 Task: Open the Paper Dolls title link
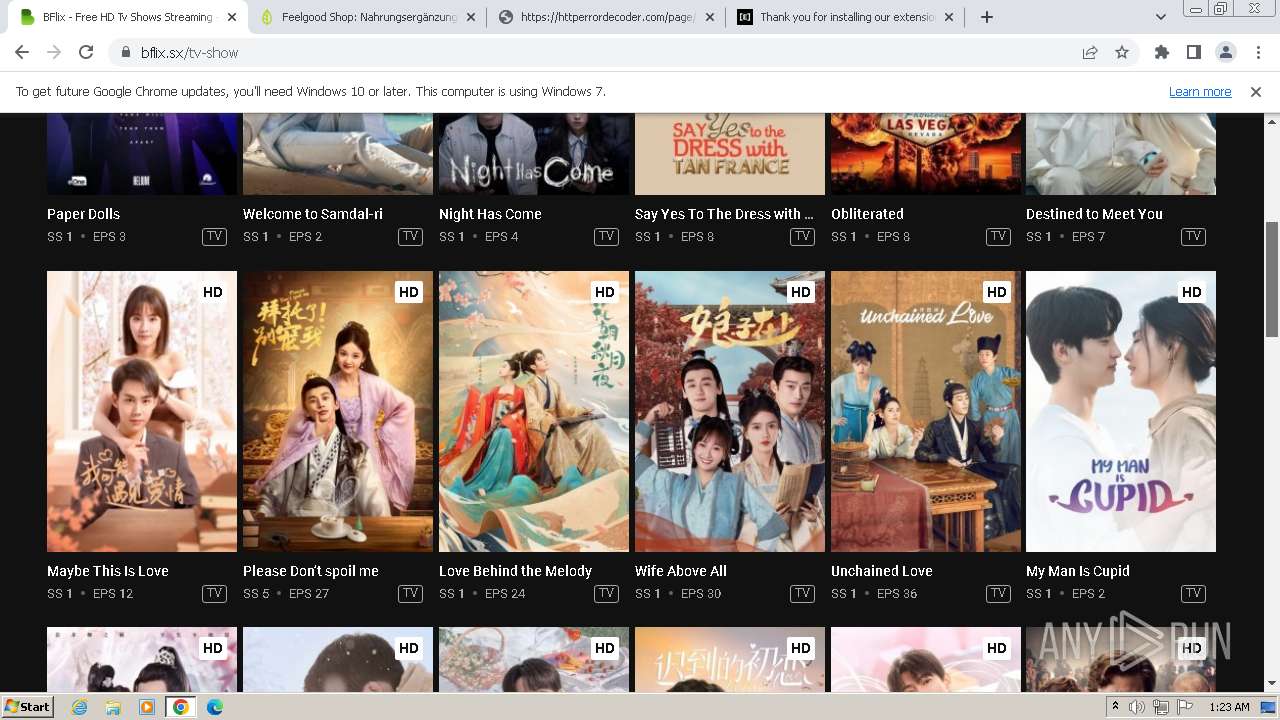(83, 214)
